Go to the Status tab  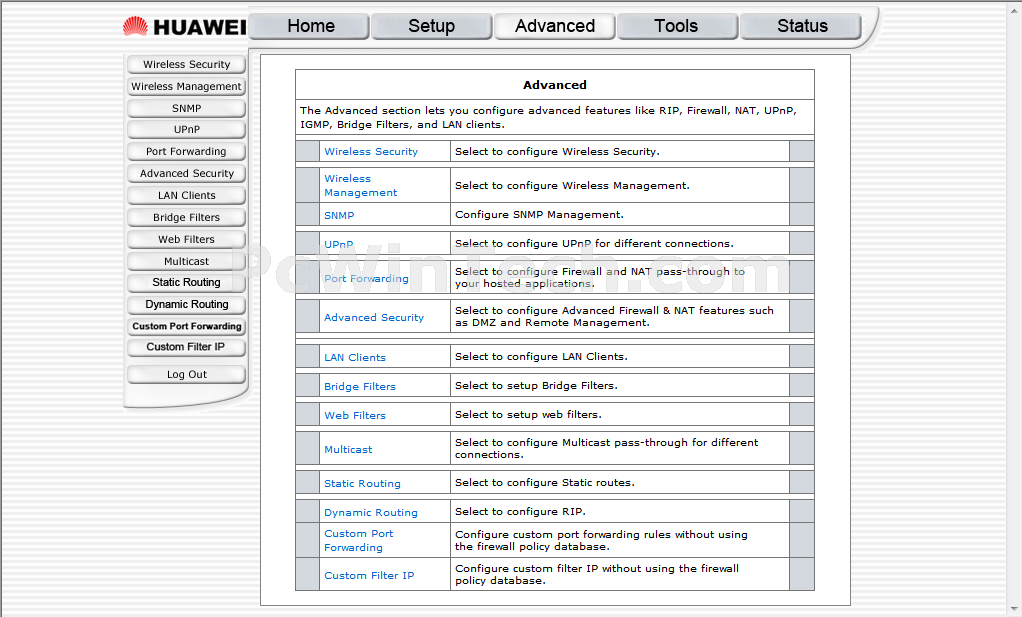[801, 26]
